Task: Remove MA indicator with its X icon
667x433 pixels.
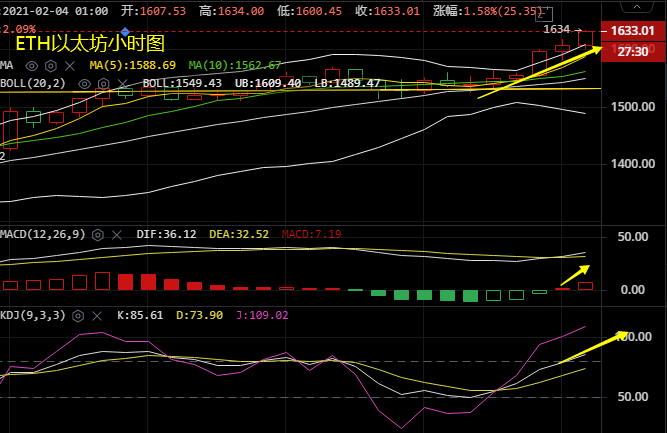Action: [x=68, y=65]
